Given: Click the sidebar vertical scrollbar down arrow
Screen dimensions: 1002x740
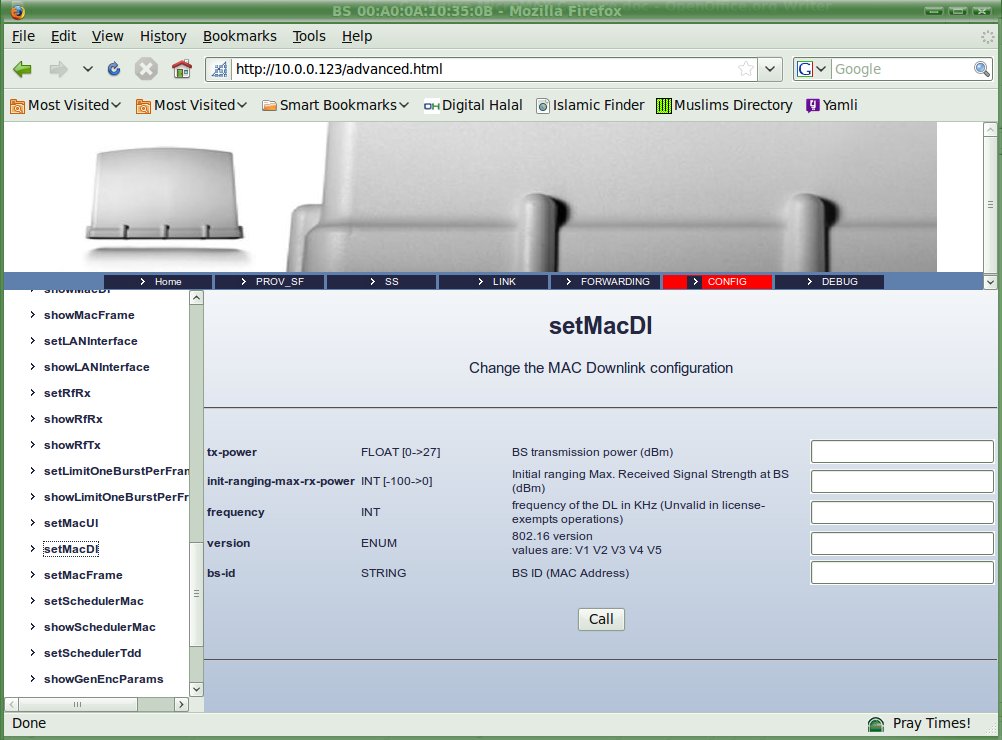Looking at the screenshot, I should tap(196, 689).
